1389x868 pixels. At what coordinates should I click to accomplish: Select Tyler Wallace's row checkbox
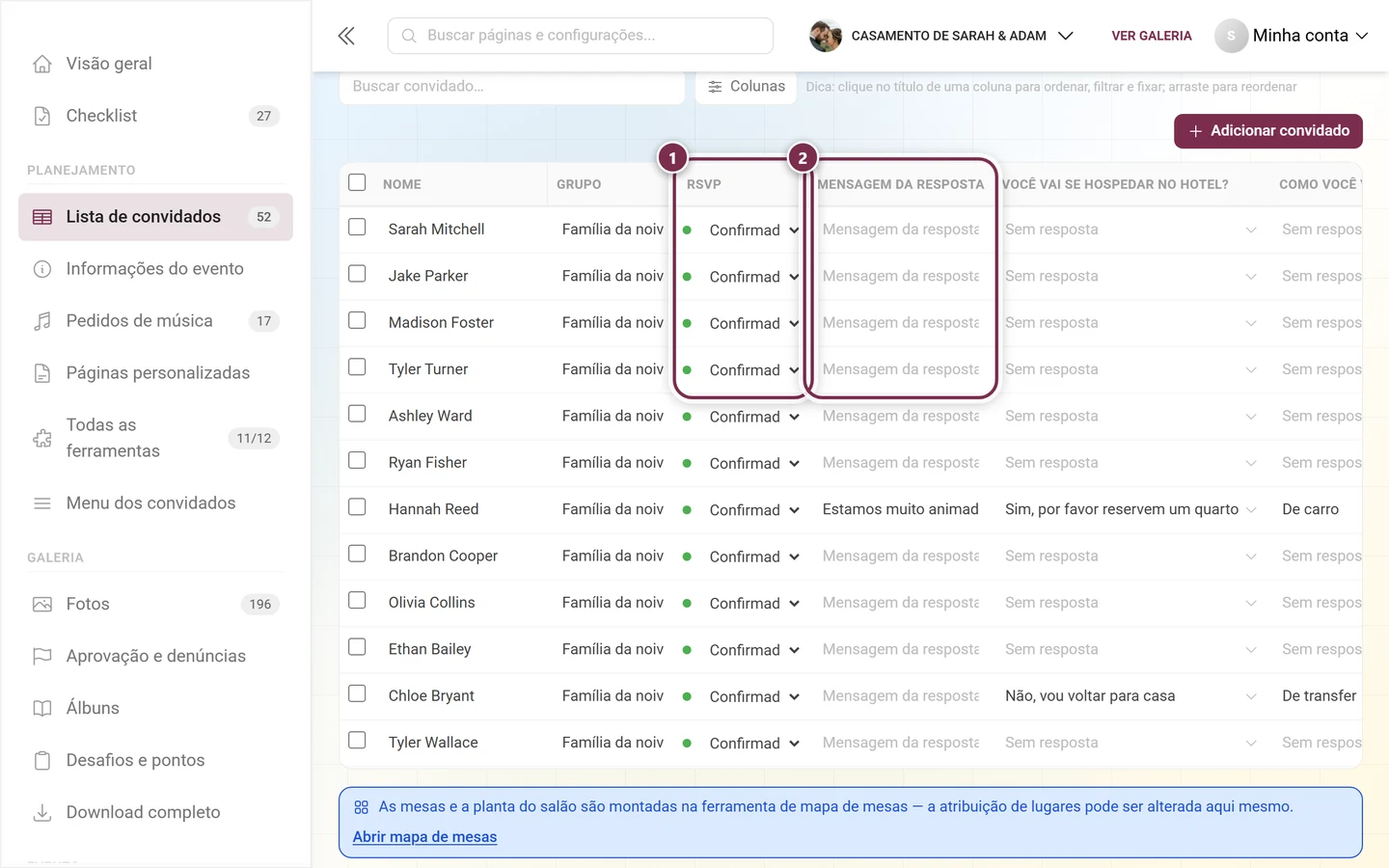[x=357, y=741]
